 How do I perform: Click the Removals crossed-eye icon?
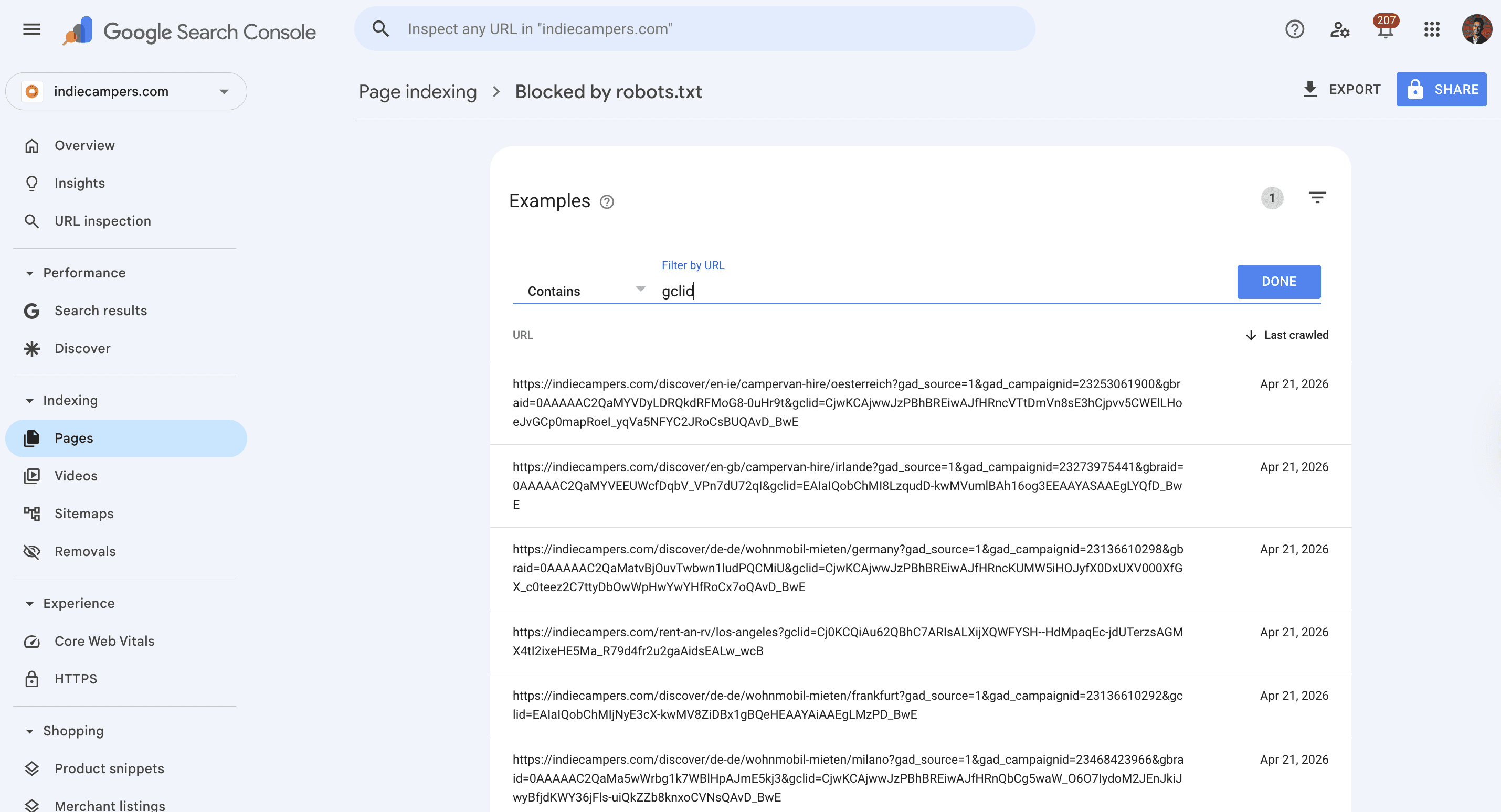click(31, 552)
